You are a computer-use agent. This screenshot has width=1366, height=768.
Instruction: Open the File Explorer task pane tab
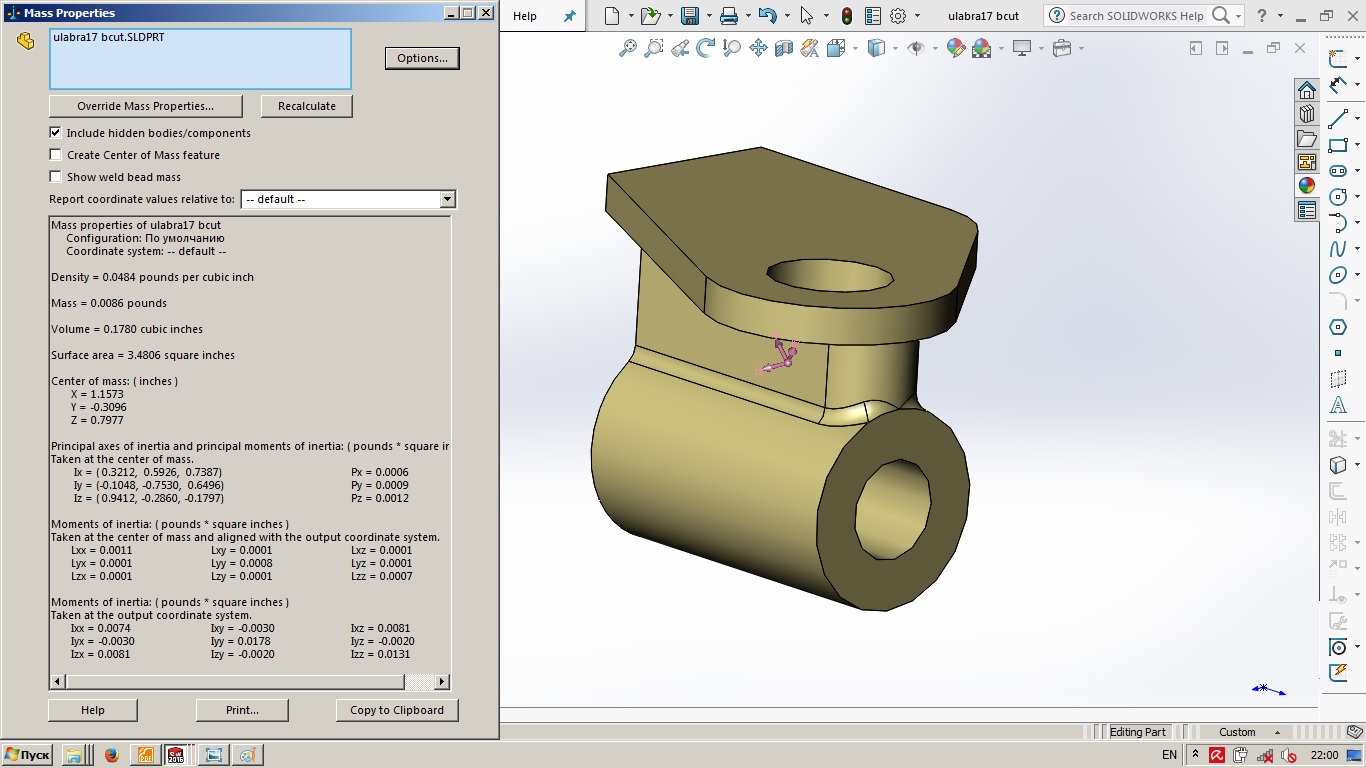[x=1307, y=138]
